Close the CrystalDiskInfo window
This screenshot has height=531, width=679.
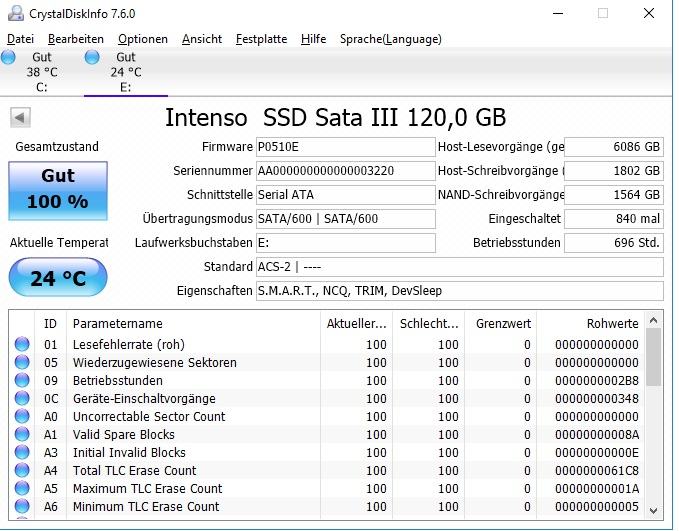pyautogui.click(x=649, y=13)
